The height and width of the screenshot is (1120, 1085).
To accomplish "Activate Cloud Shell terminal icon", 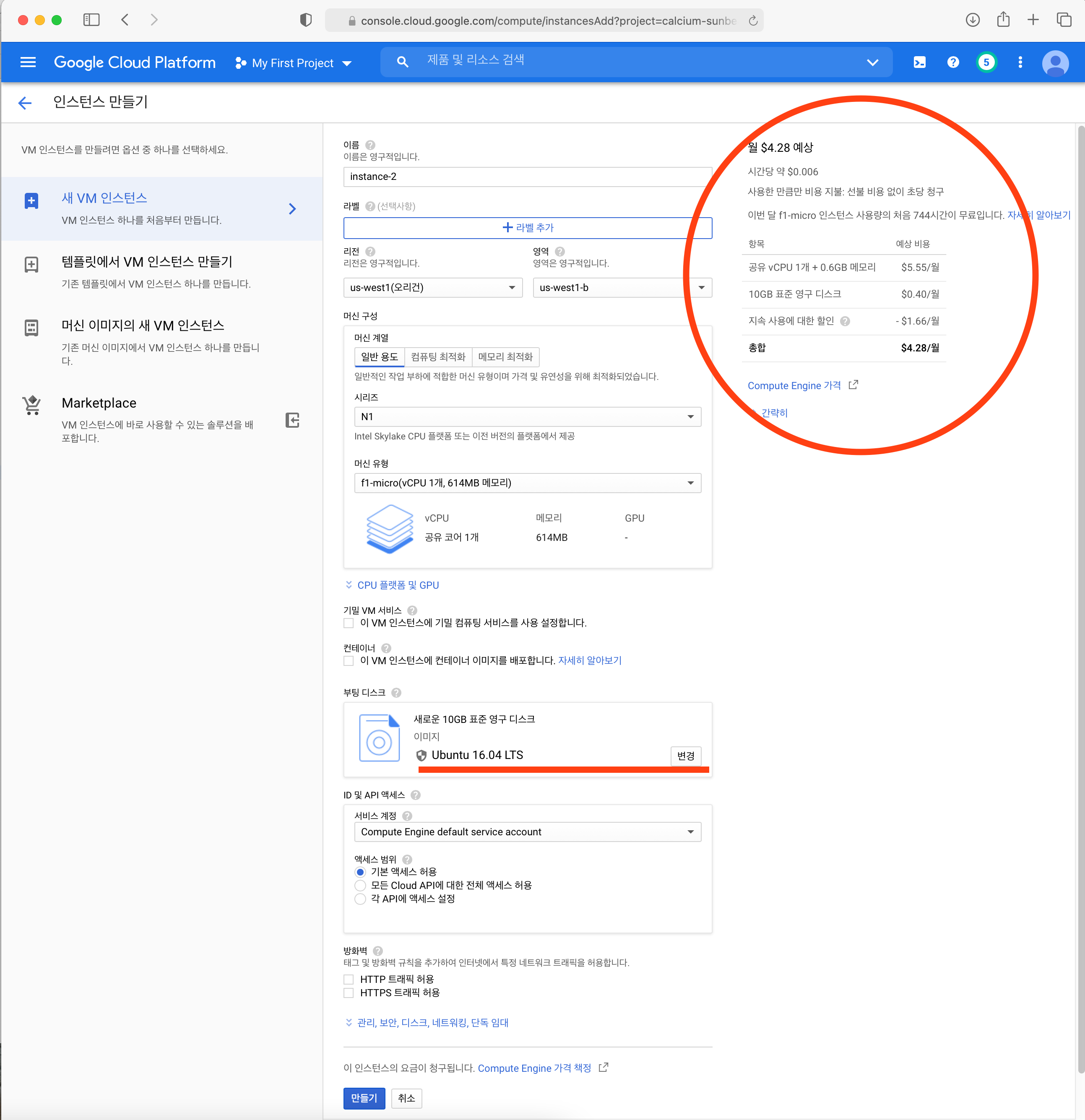I will point(919,62).
